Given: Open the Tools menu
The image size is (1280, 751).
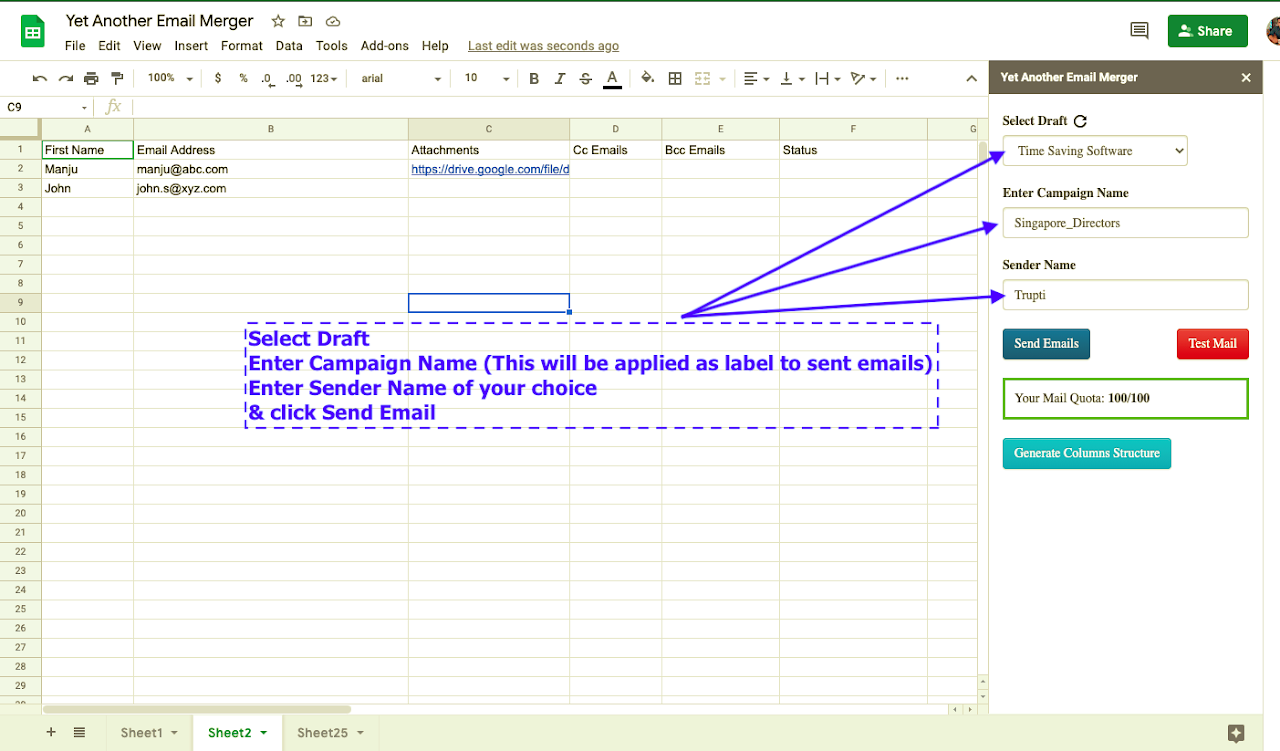Looking at the screenshot, I should pyautogui.click(x=332, y=45).
